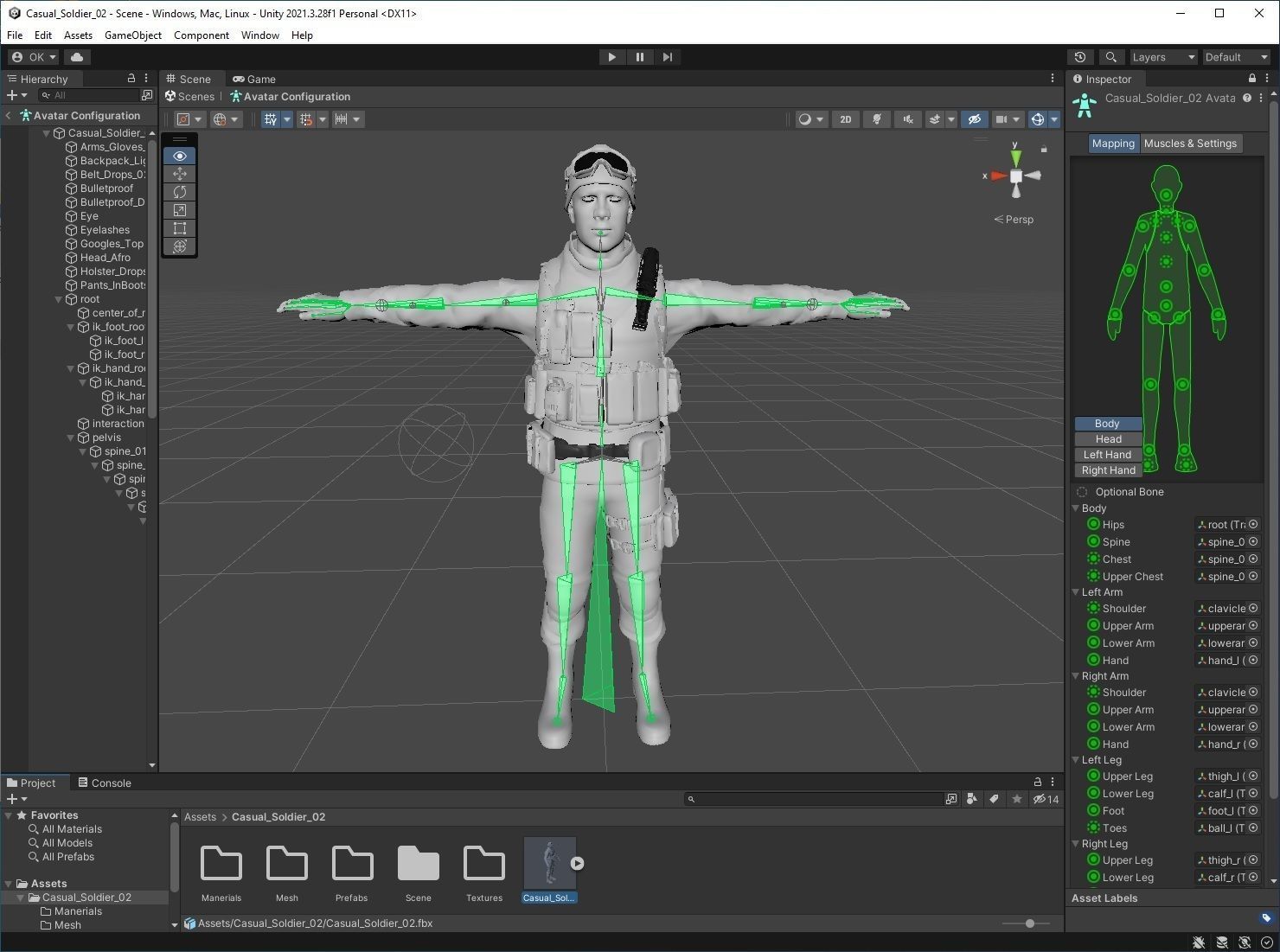
Task: Open Inspector help icon
Action: pos(1247,98)
